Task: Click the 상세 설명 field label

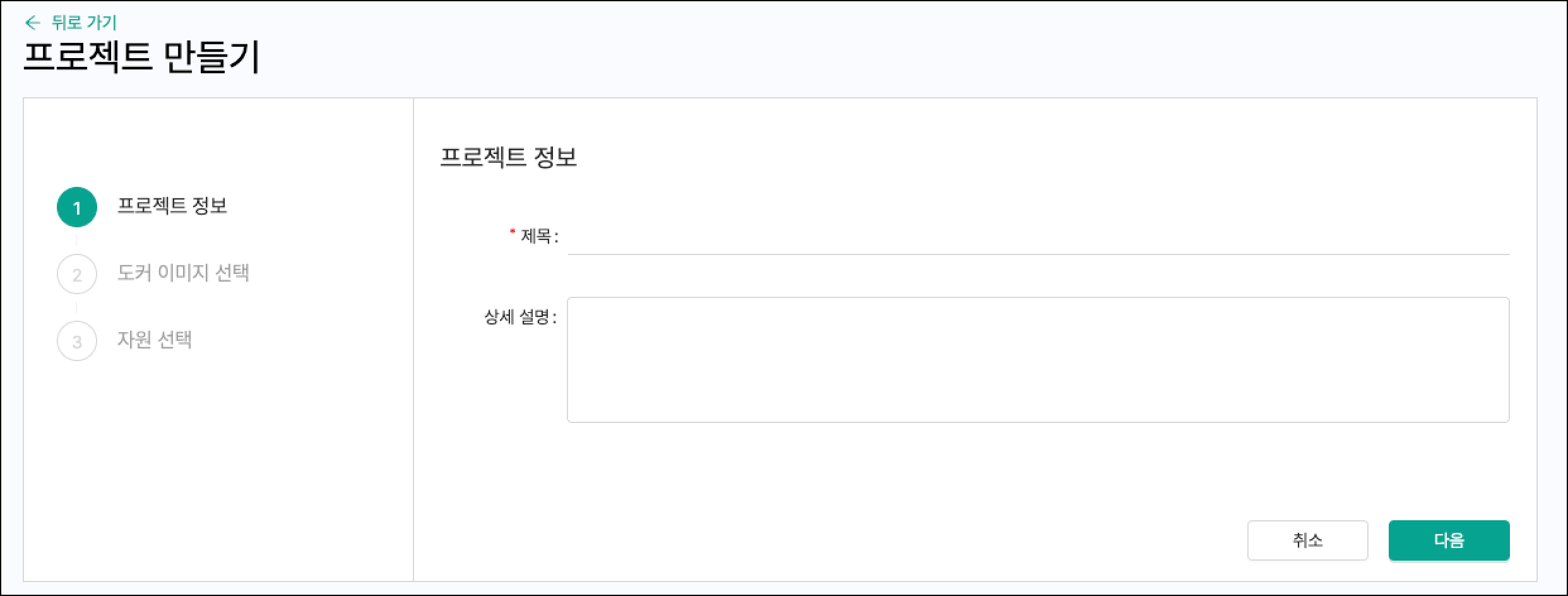Action: tap(518, 317)
